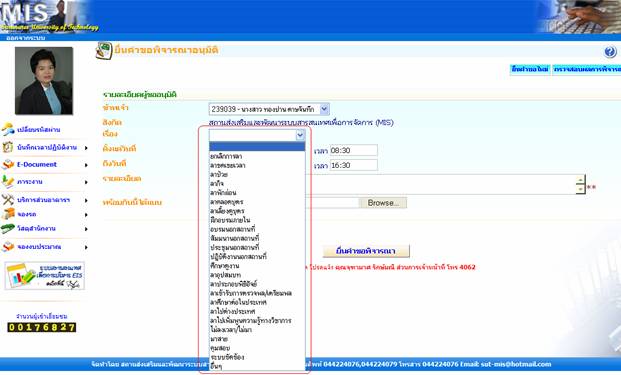Expand the จองรถ submenu arrow
Viewport: 621px width, 375px height.
[x=86, y=215]
